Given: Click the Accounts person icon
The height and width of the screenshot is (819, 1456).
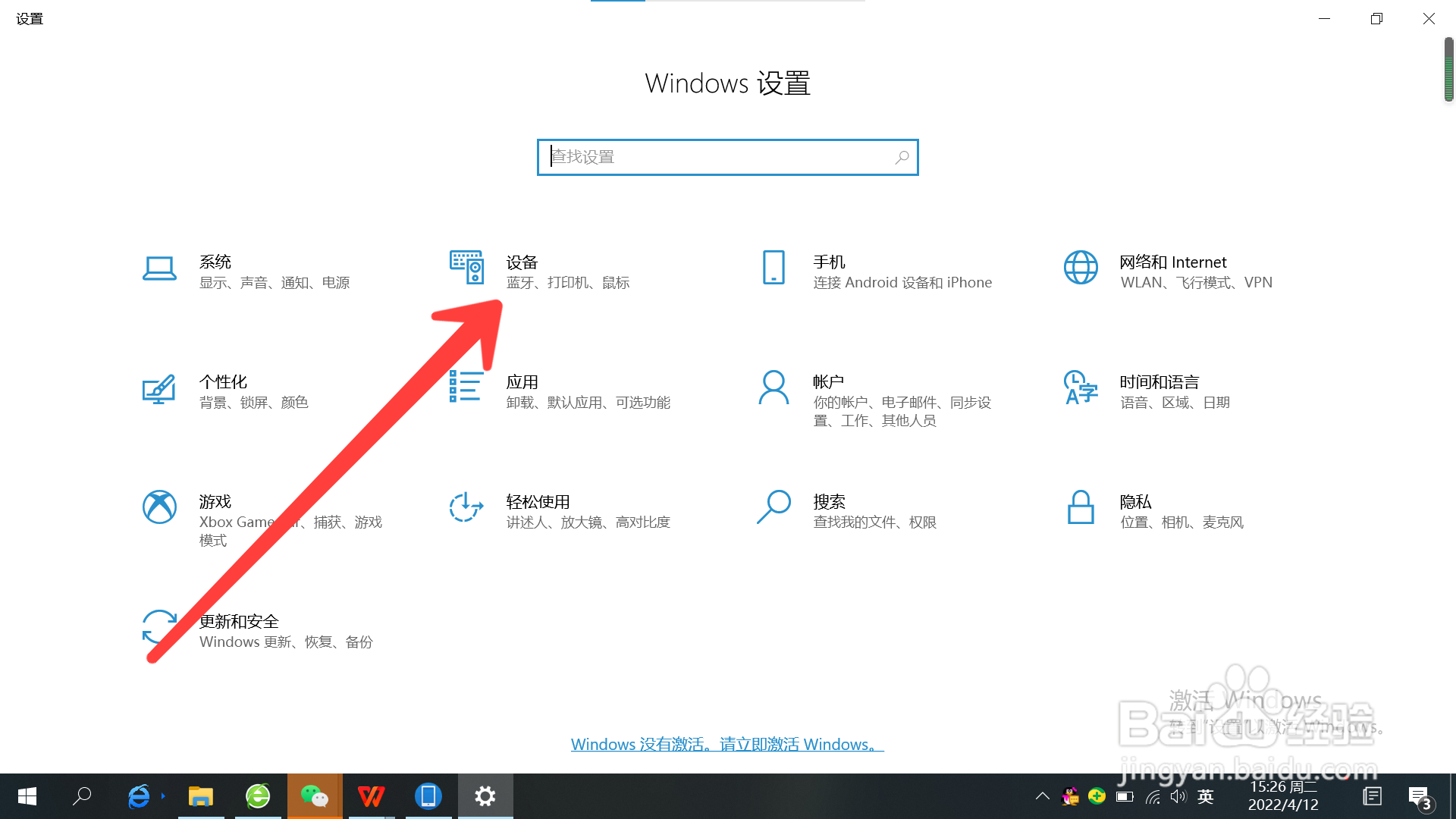Looking at the screenshot, I should [773, 388].
